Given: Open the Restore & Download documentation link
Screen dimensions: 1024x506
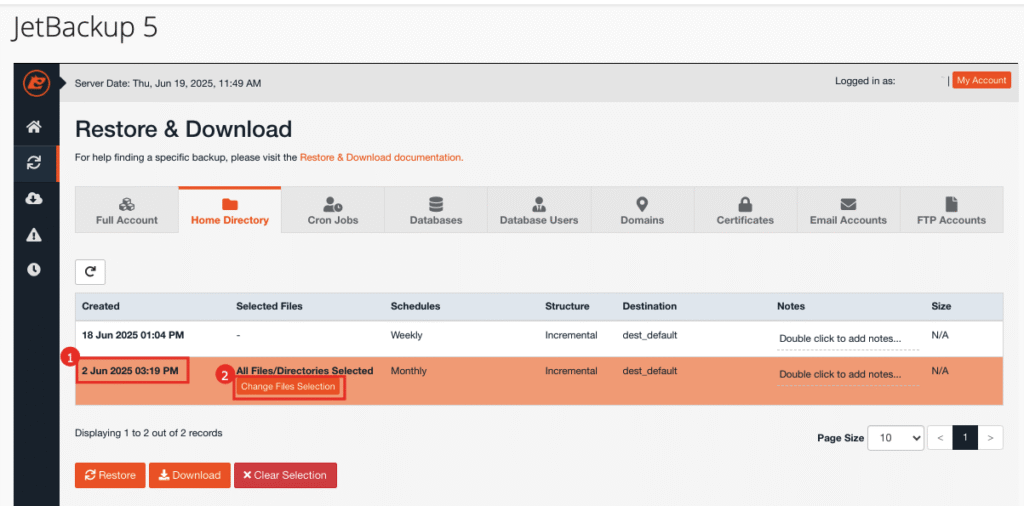Looking at the screenshot, I should pos(381,157).
